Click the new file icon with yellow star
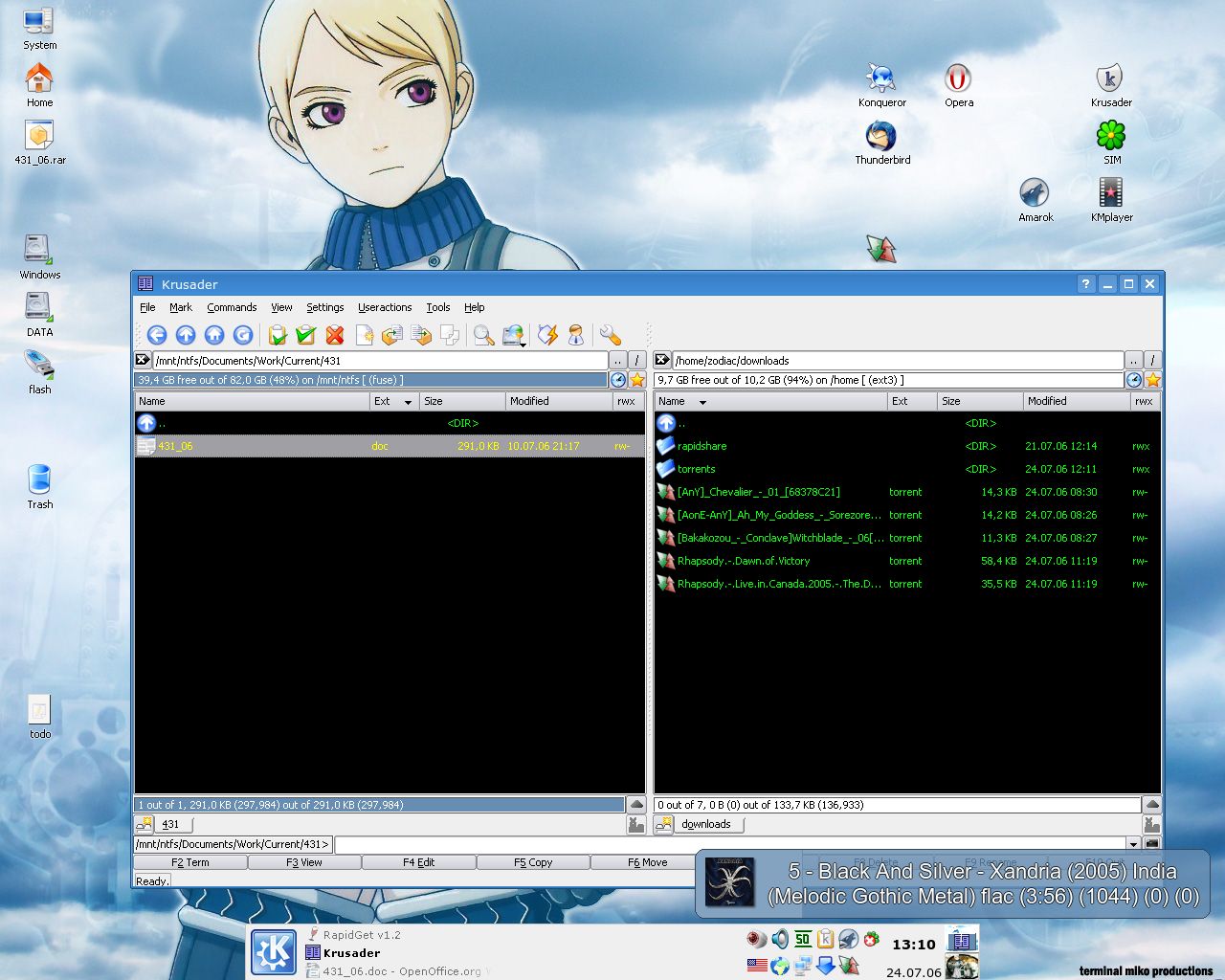1225x980 pixels. (364, 334)
